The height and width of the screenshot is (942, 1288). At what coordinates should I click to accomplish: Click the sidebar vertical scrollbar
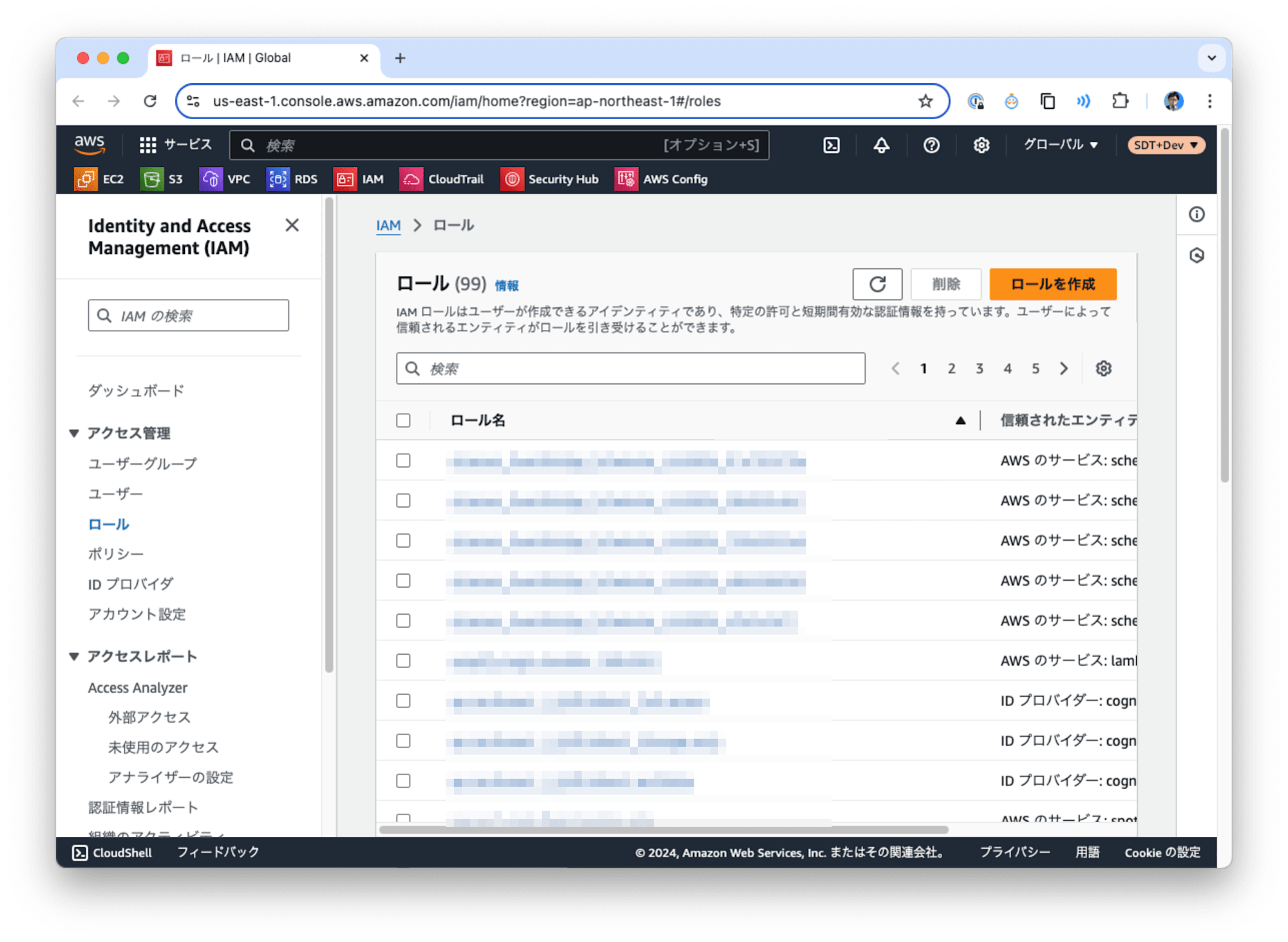coord(329,435)
